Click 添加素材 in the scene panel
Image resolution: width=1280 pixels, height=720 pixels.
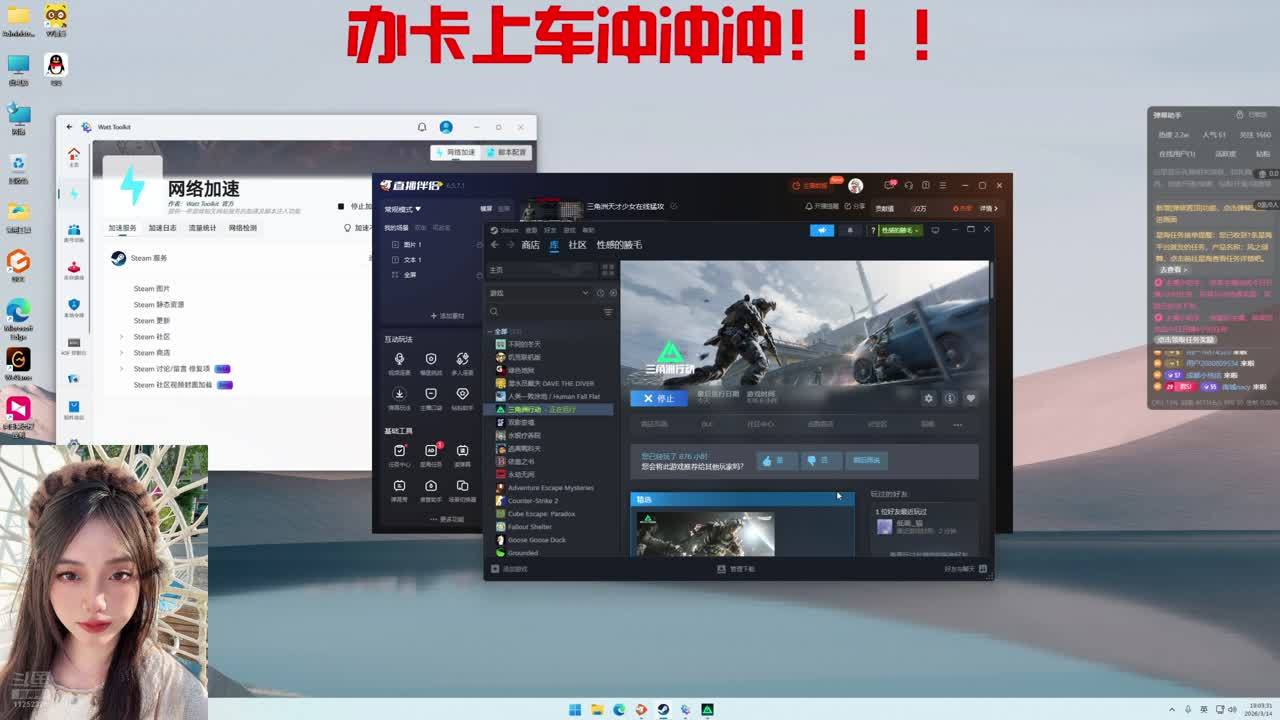pyautogui.click(x=447, y=316)
